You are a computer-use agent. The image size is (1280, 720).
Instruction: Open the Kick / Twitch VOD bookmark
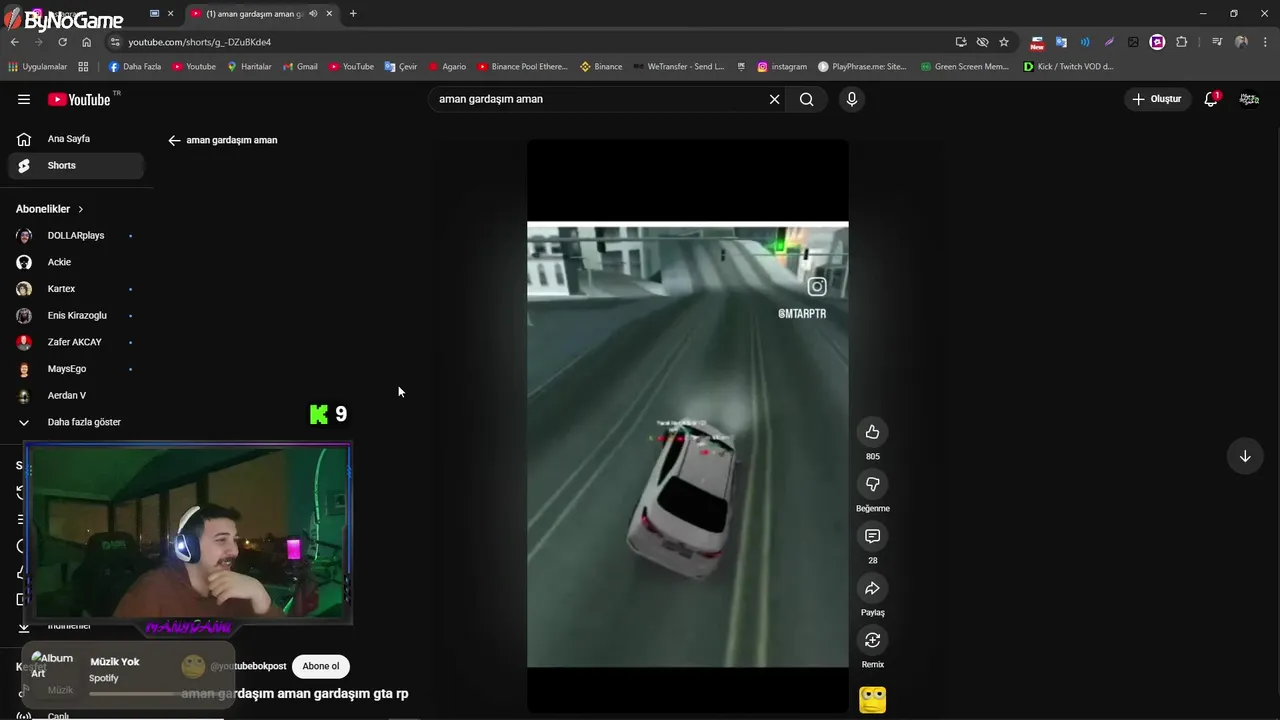point(1068,67)
